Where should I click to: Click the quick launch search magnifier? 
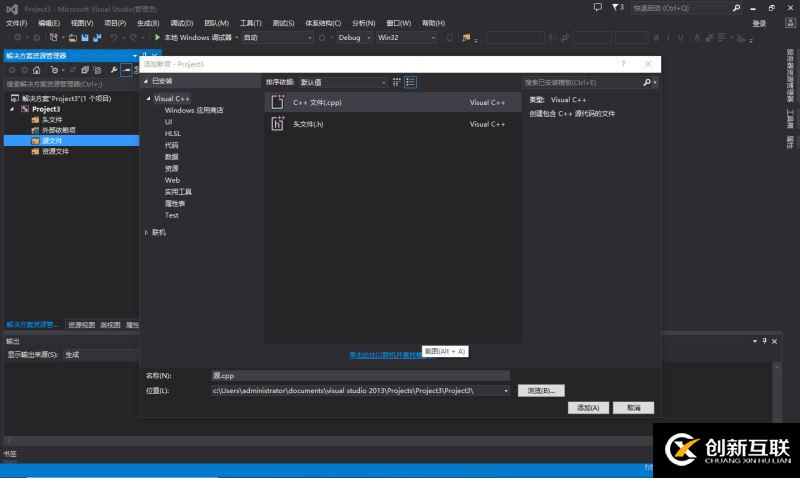[736, 8]
